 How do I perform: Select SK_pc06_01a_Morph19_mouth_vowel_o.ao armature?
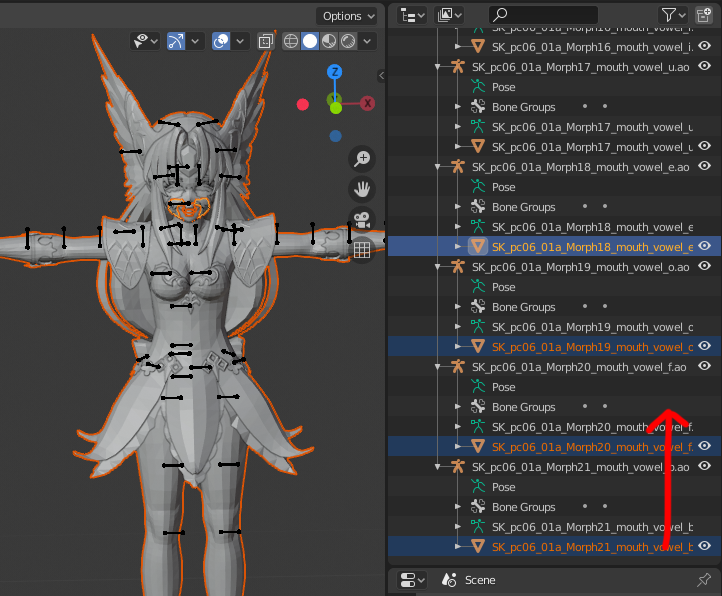tap(580, 267)
